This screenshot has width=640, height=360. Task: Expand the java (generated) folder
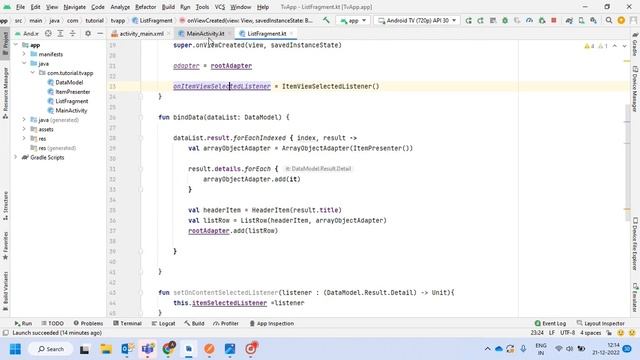pos(24,120)
